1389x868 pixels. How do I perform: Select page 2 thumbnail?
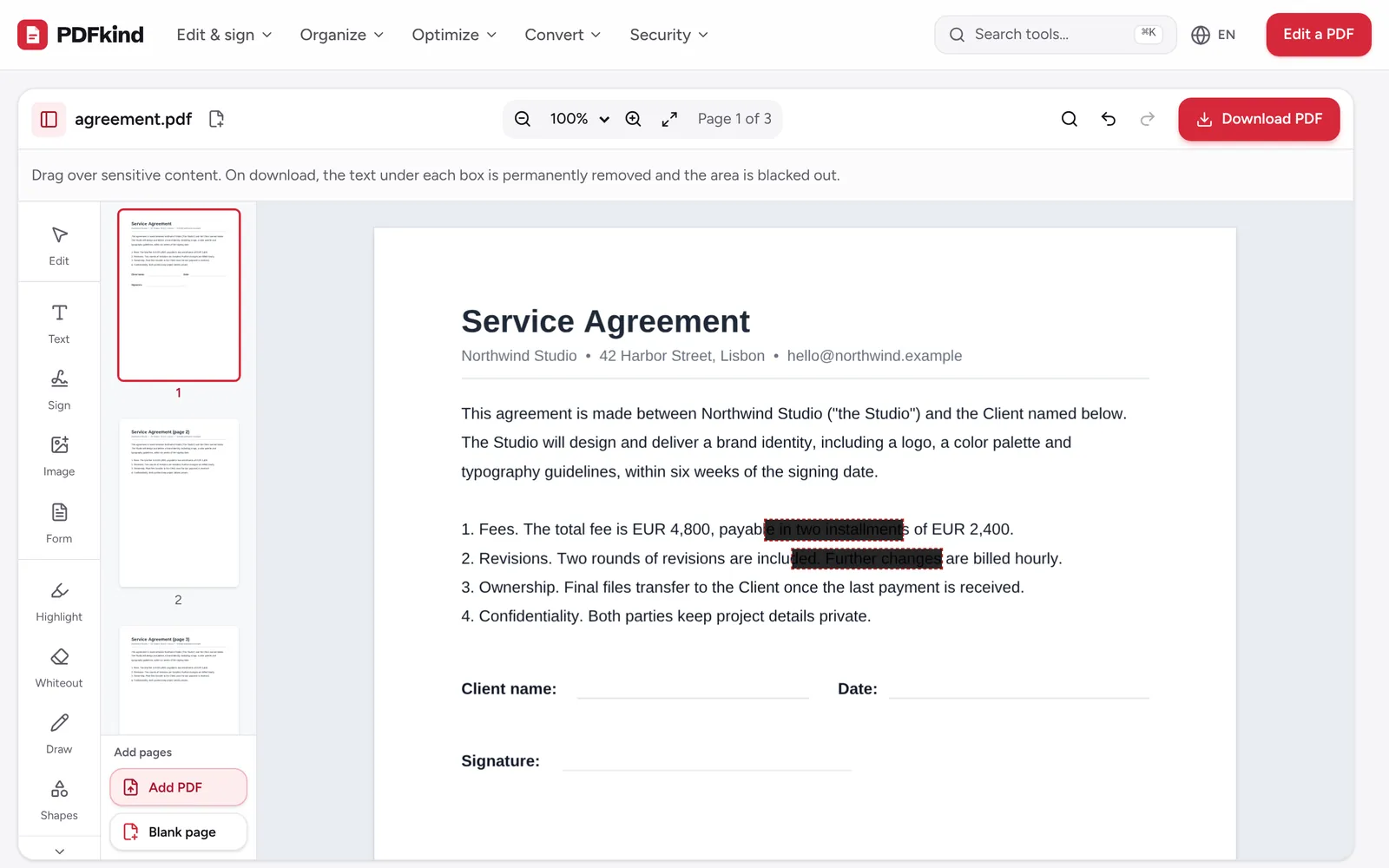click(x=179, y=503)
